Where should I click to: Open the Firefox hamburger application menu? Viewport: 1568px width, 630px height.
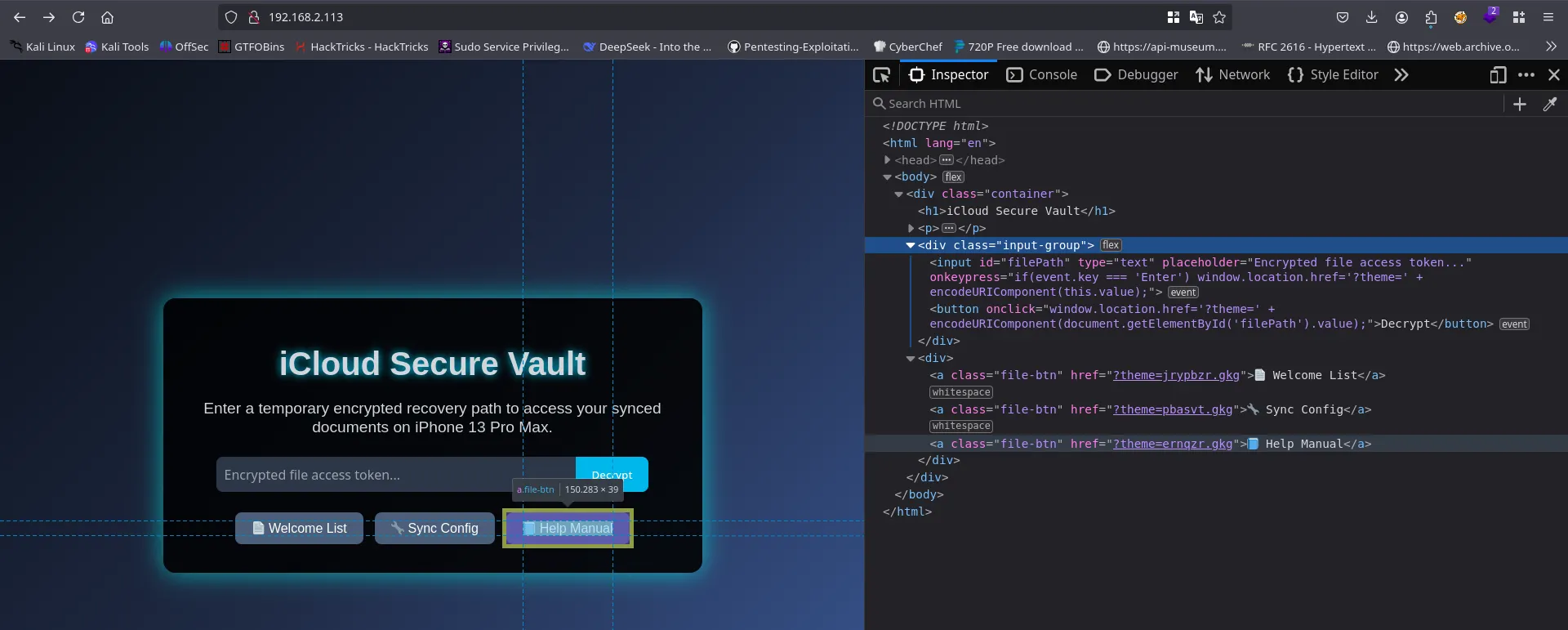click(1548, 17)
